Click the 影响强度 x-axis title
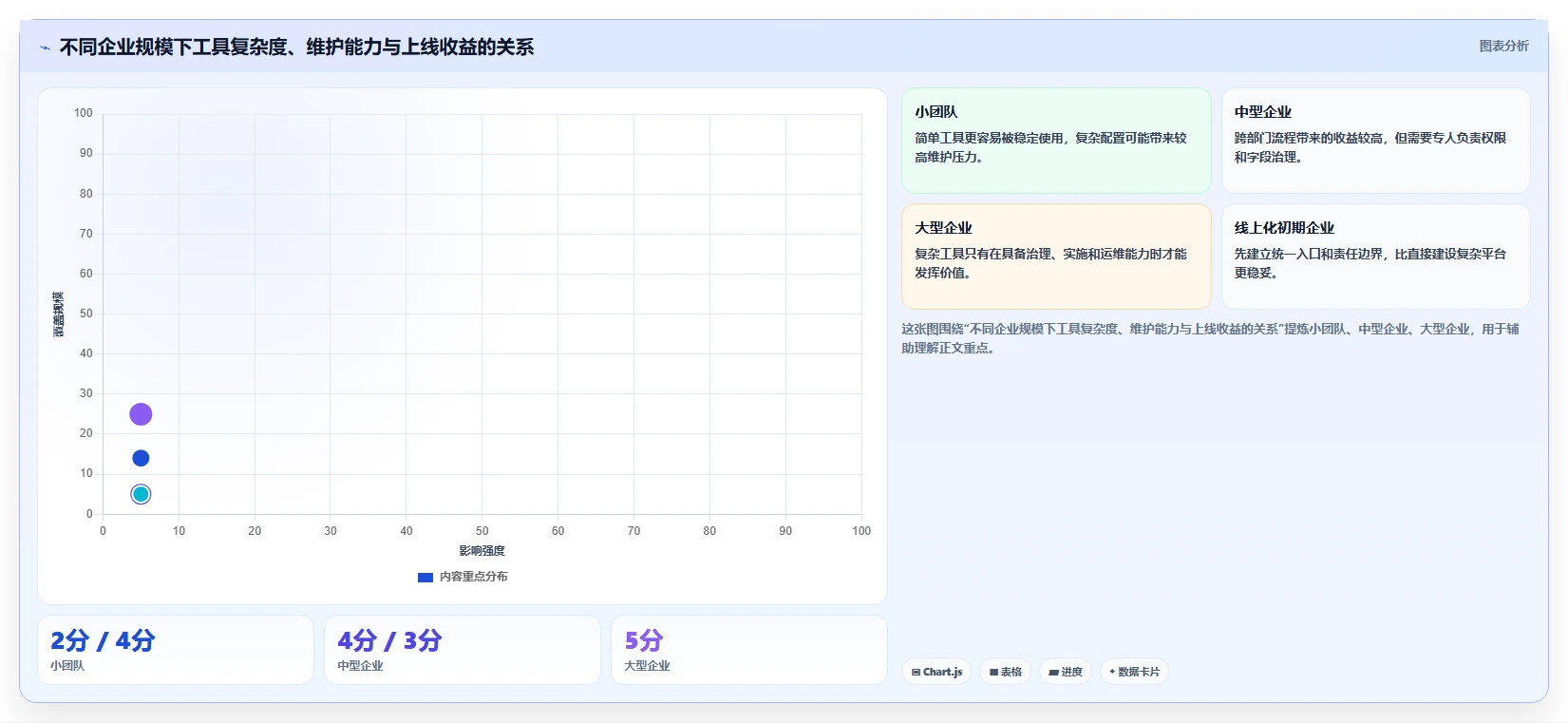Screen dimensions: 1568x723 pyautogui.click(x=482, y=551)
